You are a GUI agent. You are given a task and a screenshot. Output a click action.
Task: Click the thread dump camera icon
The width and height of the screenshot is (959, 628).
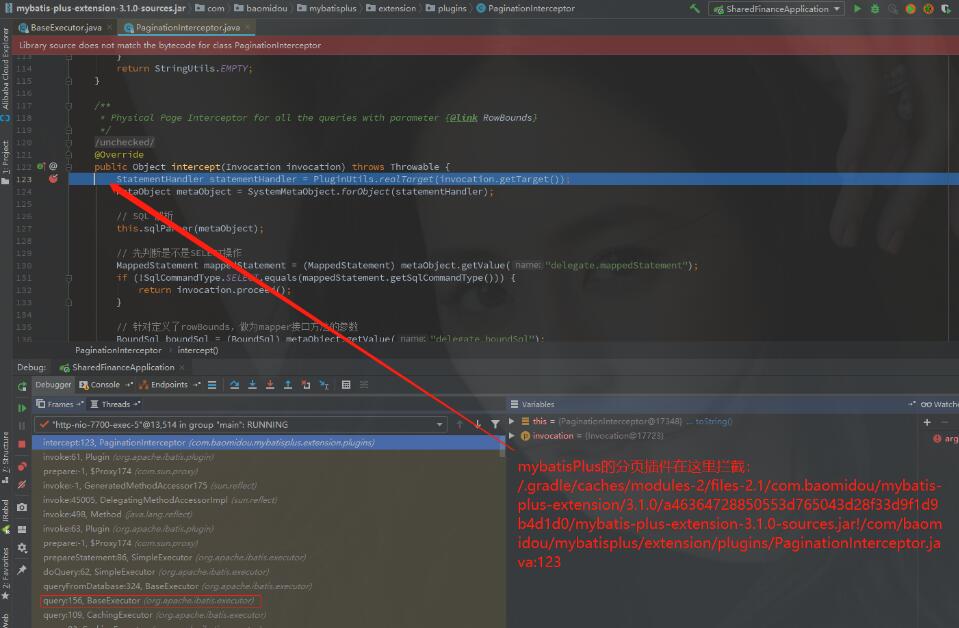(x=22, y=507)
